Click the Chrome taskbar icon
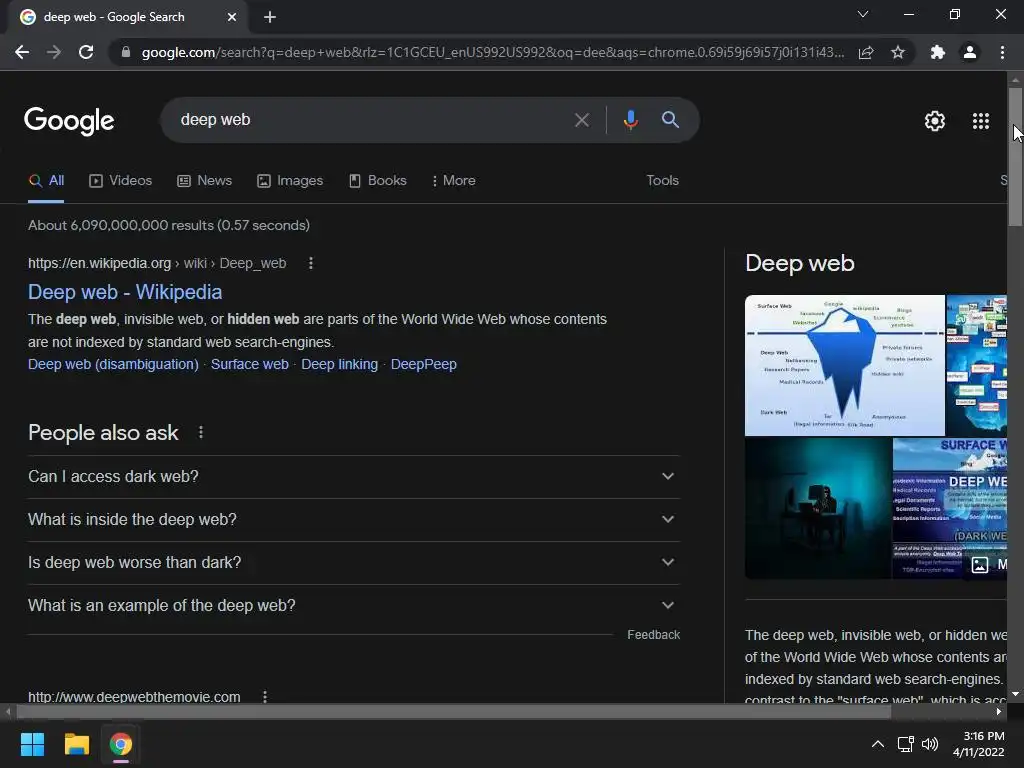This screenshot has height=768, width=1024. pyautogui.click(x=121, y=744)
